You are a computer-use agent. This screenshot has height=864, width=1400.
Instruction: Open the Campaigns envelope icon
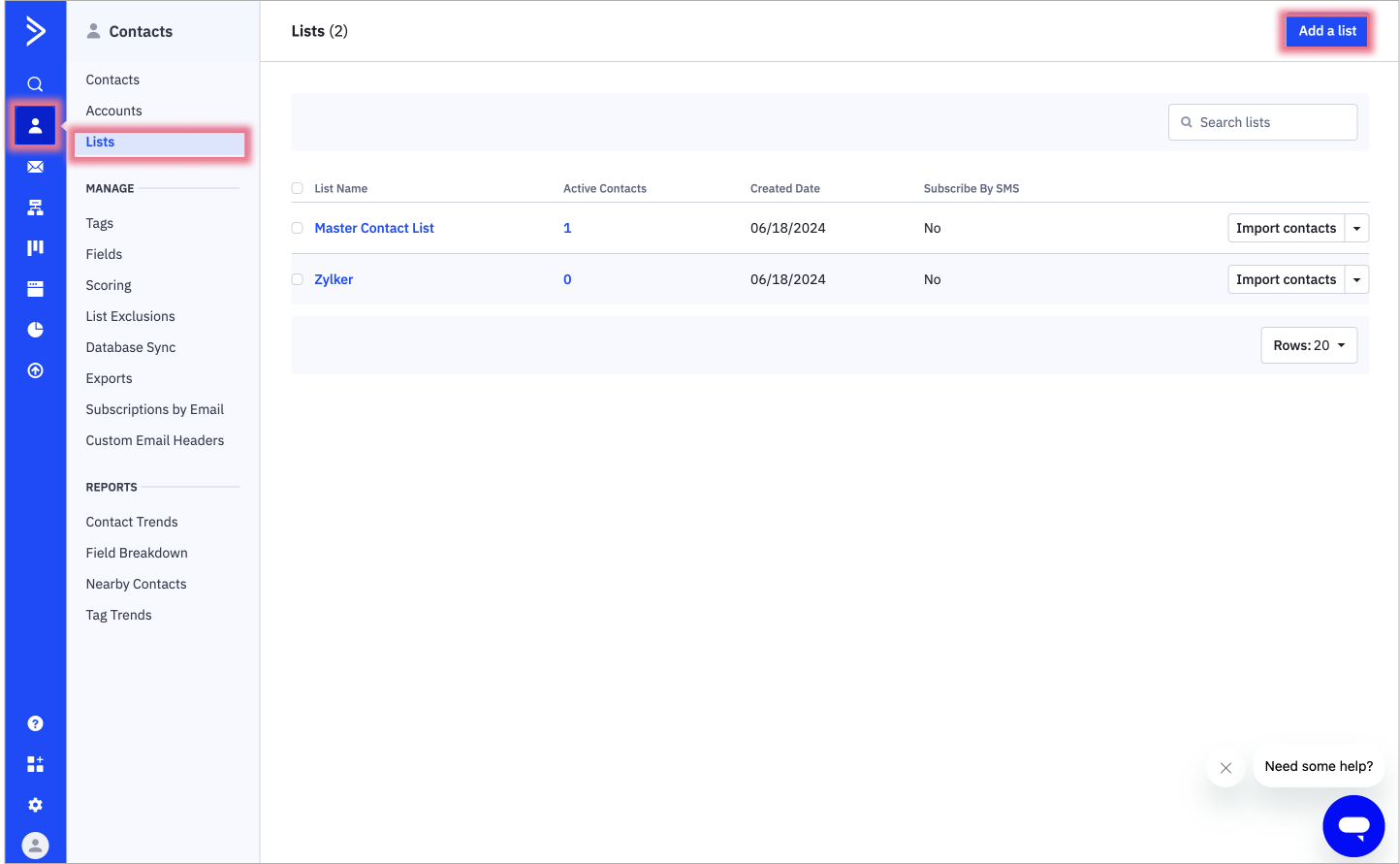pos(35,167)
